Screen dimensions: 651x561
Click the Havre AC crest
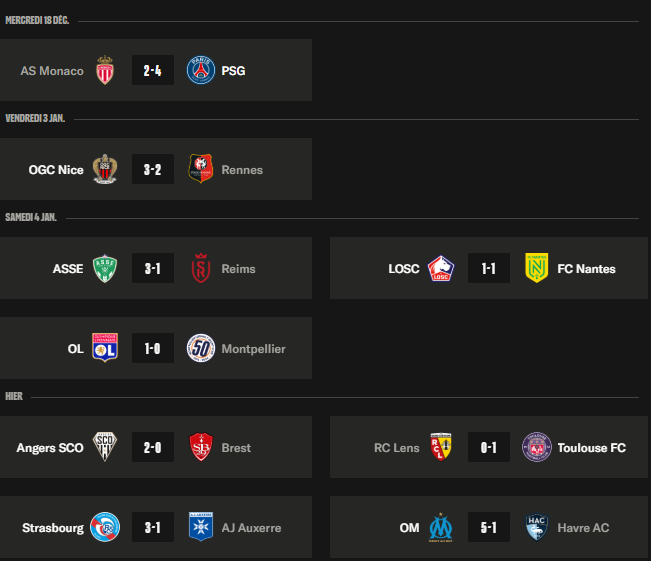coord(536,527)
